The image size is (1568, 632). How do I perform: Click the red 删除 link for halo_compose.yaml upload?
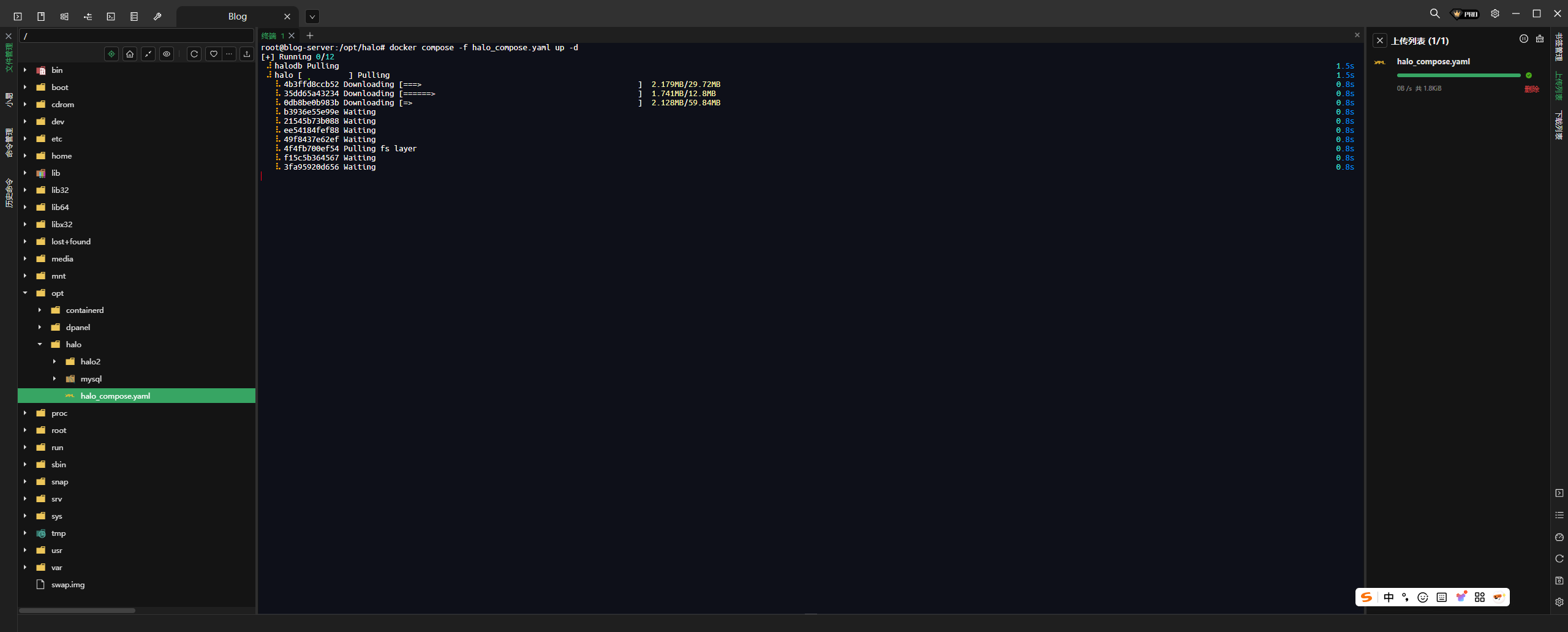point(1531,89)
